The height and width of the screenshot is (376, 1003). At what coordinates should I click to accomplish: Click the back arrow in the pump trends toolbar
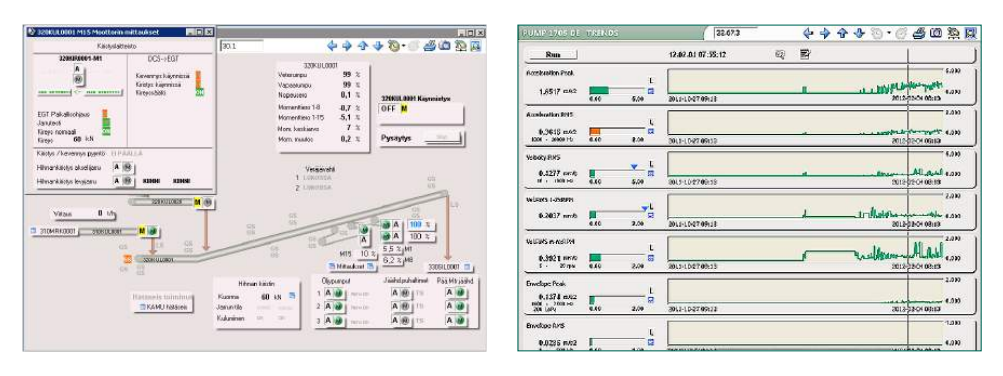(809, 33)
